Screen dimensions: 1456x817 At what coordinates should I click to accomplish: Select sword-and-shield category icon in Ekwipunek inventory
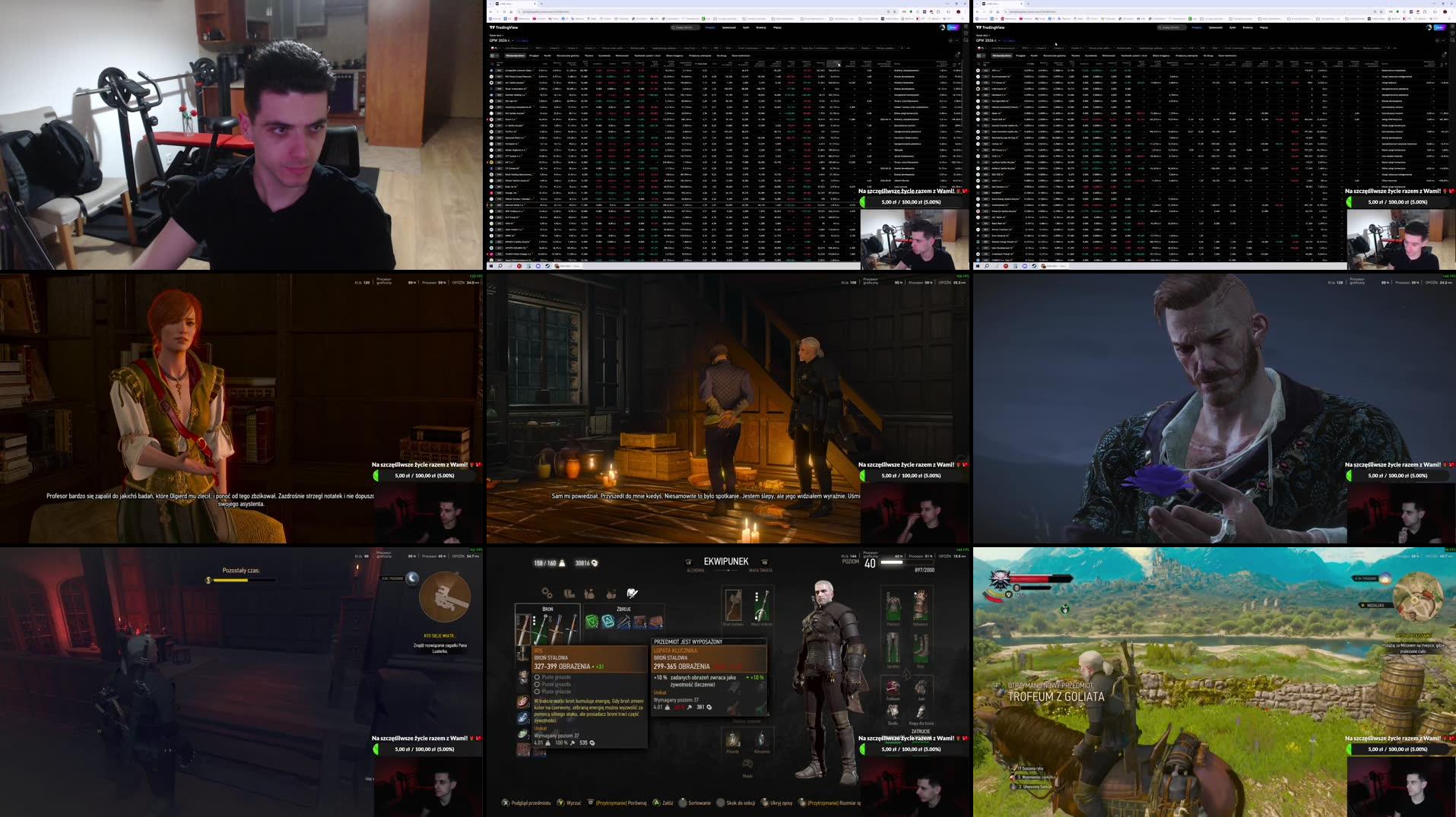[632, 594]
